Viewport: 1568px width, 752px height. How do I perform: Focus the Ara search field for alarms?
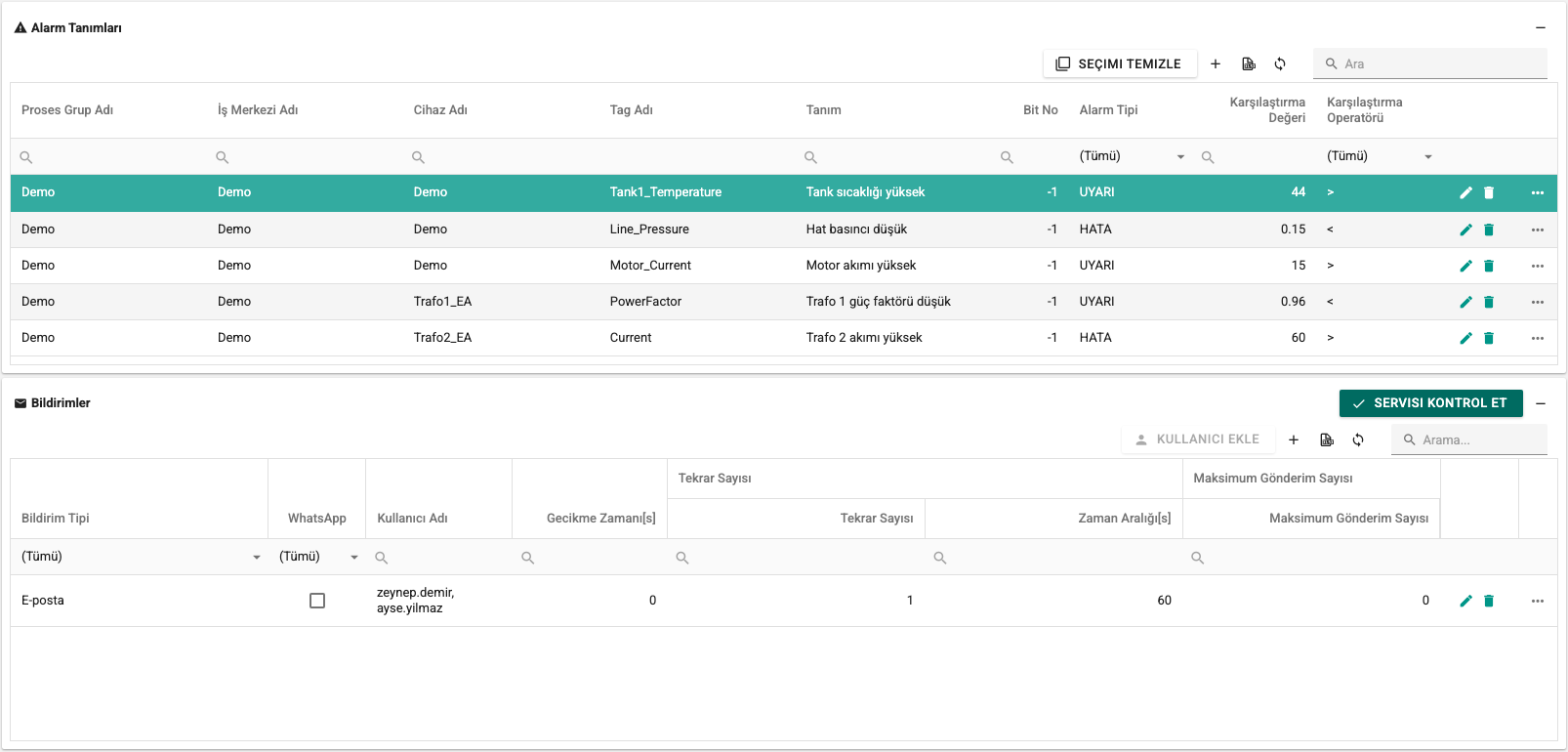(x=1430, y=63)
